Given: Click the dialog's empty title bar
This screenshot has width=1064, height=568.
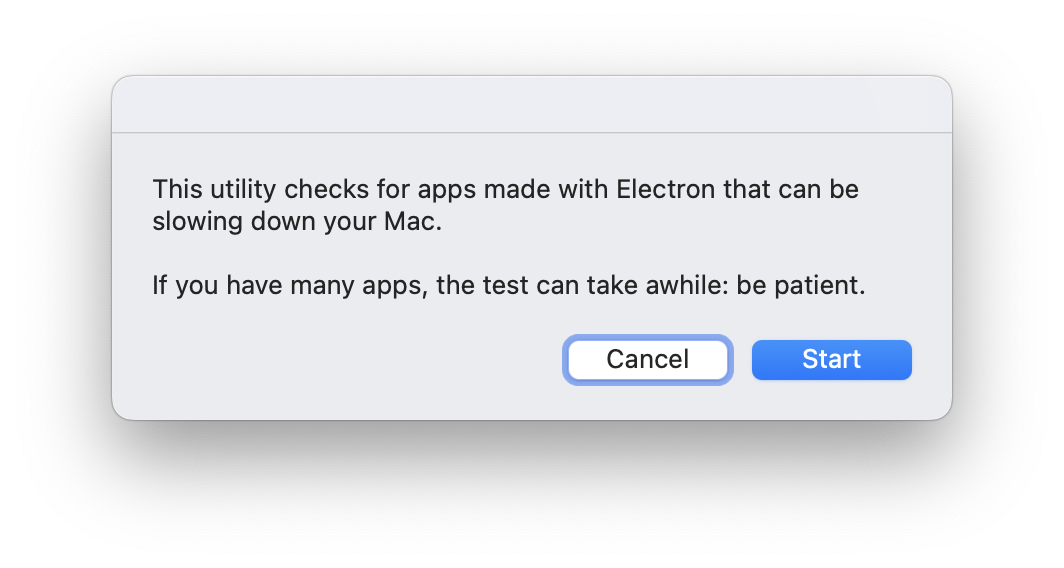Looking at the screenshot, I should pyautogui.click(x=531, y=105).
